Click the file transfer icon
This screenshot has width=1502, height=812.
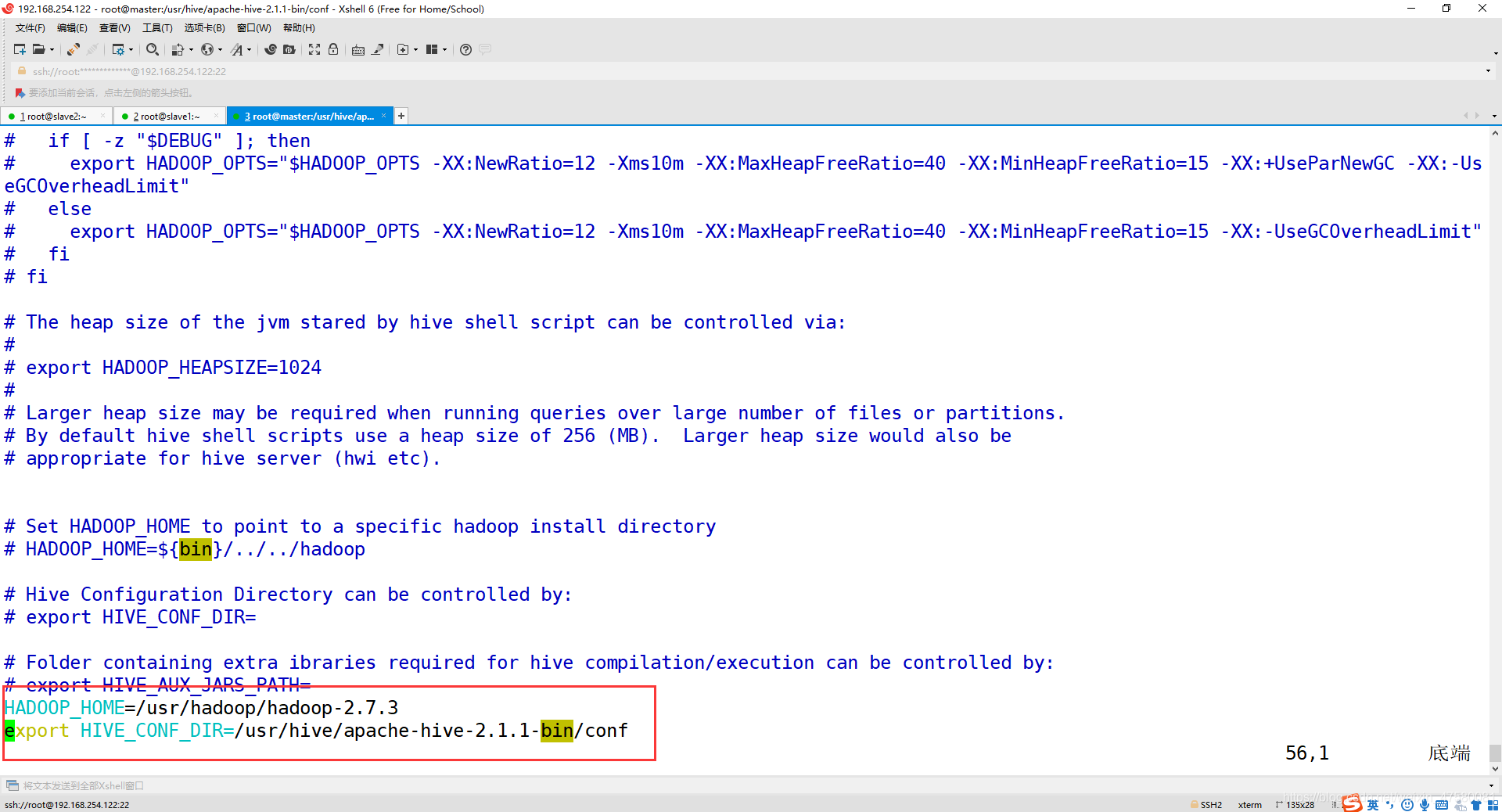point(178,49)
